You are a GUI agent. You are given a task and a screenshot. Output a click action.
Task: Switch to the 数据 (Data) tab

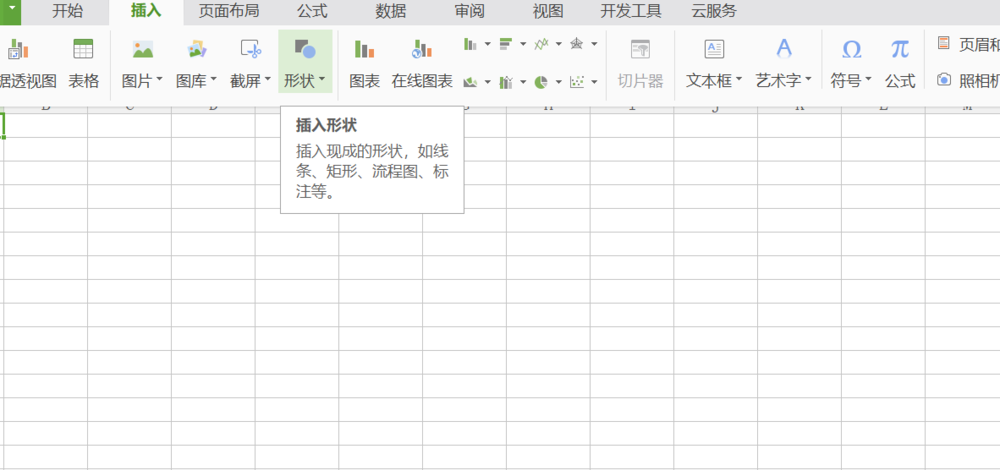pos(391,11)
